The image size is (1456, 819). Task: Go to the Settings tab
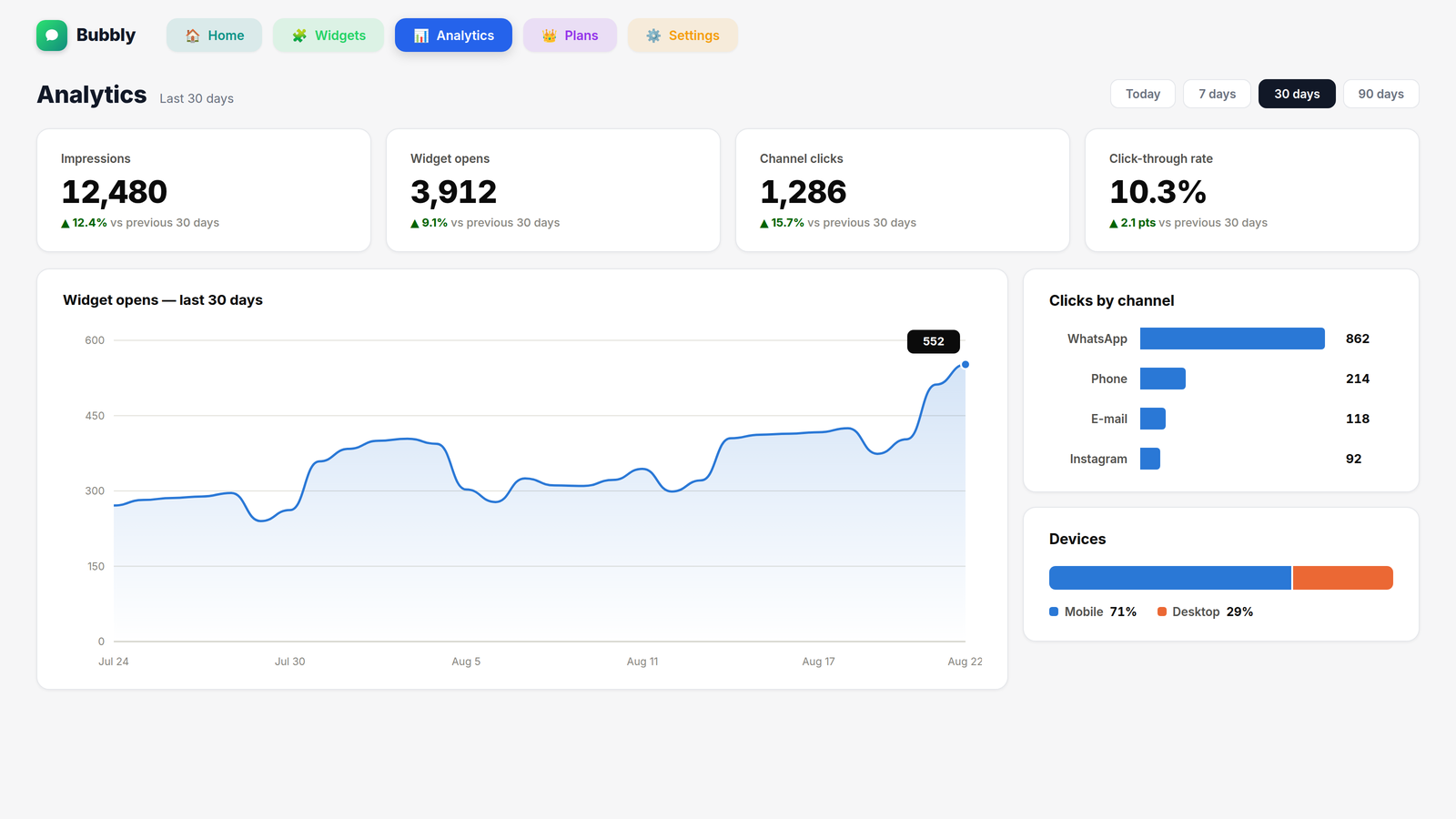point(682,35)
